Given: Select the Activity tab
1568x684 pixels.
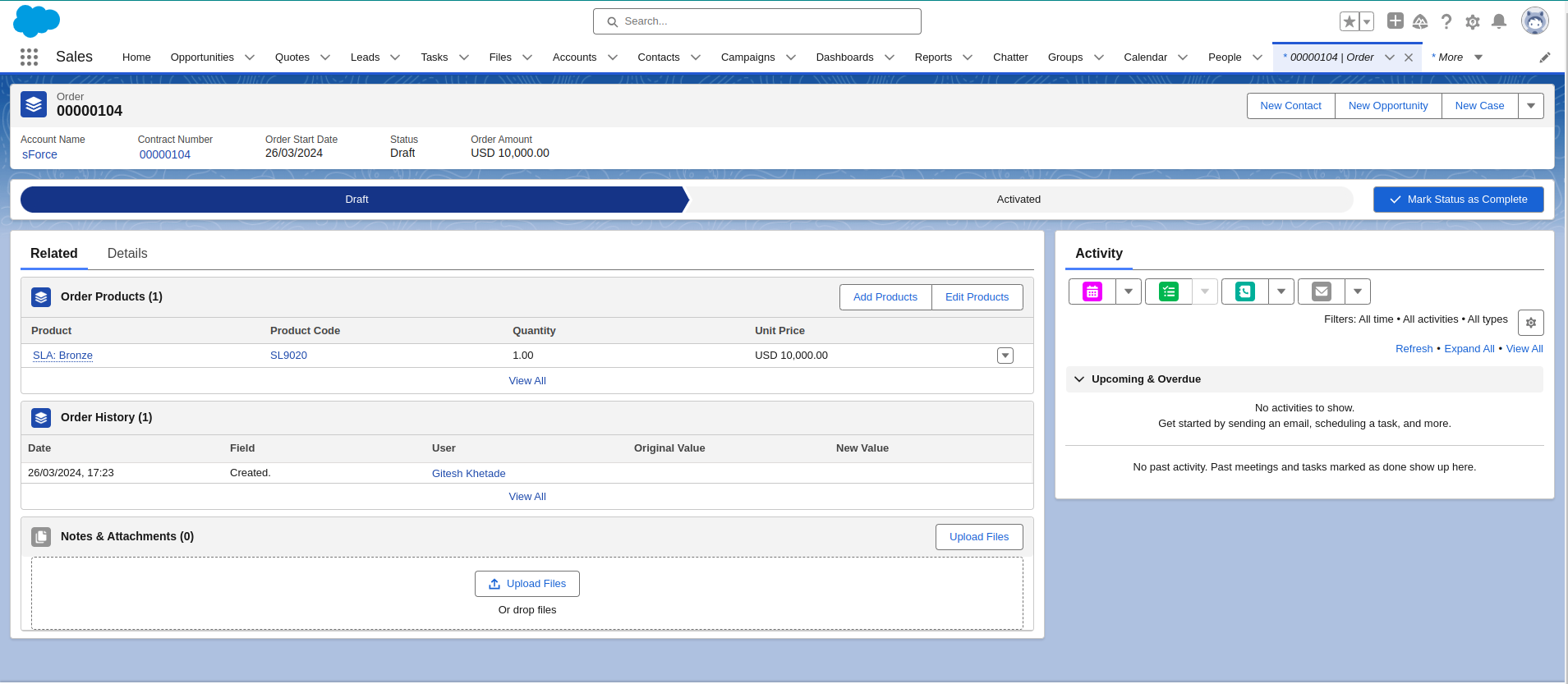Looking at the screenshot, I should [1099, 254].
